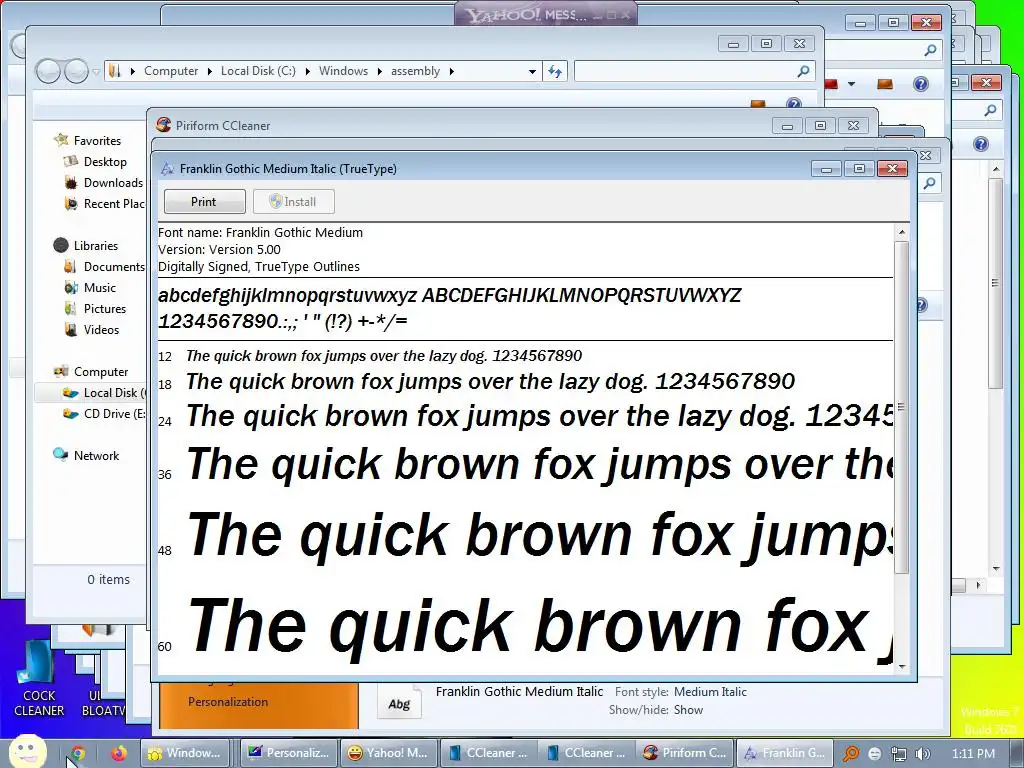Screen dimensions: 1024x768
Task: Click the Local Disk drive icon
Action: tap(70, 392)
